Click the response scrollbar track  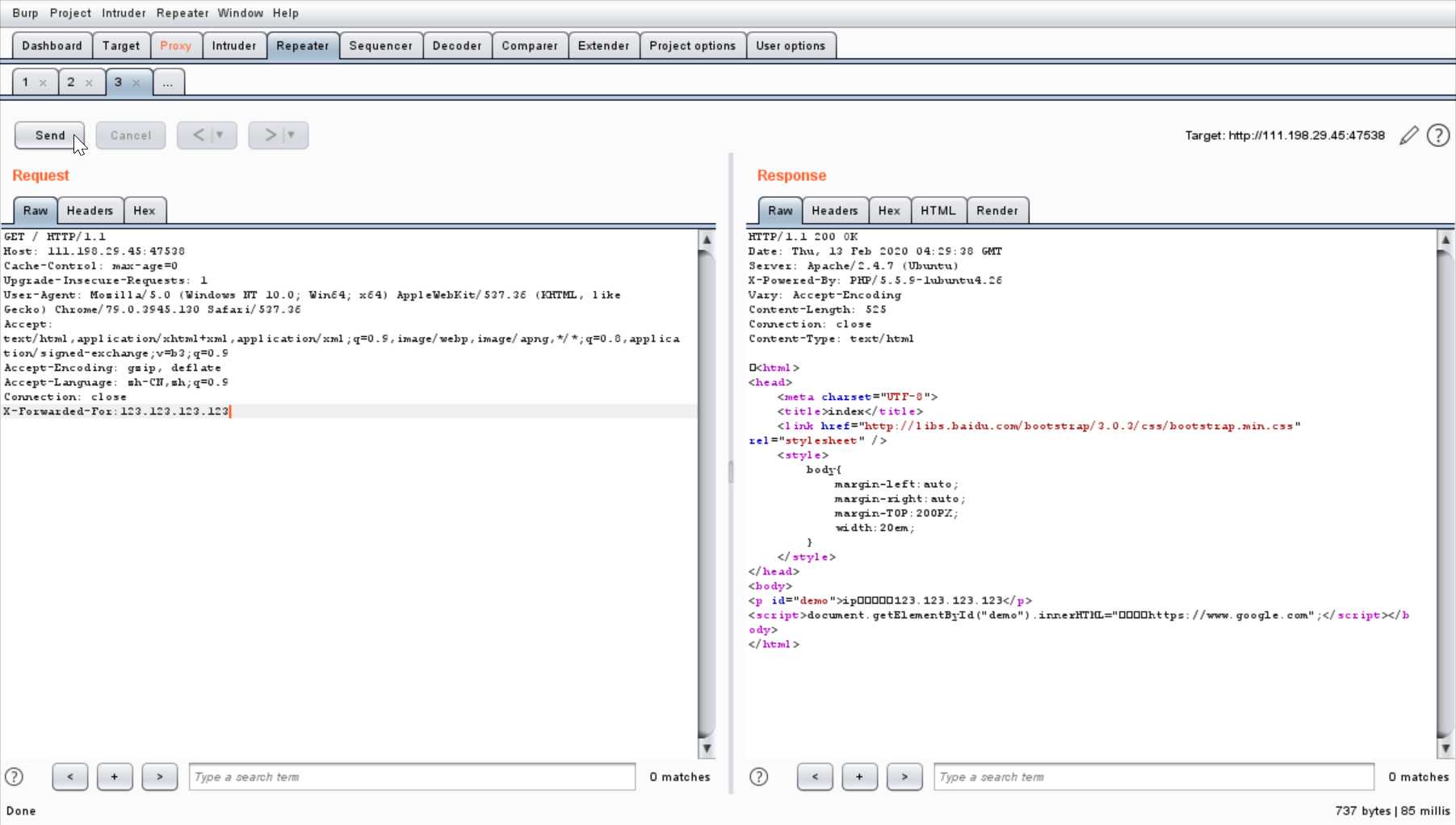coord(1446,494)
